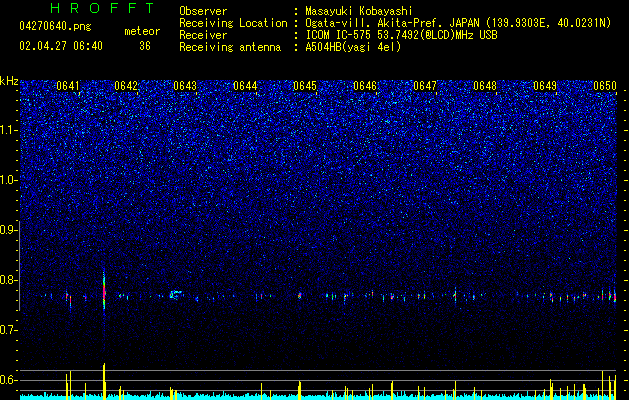This screenshot has height=400, width=629.
Task: Click the ICOM IC-575 receiver frequency text
Action: 401,35
